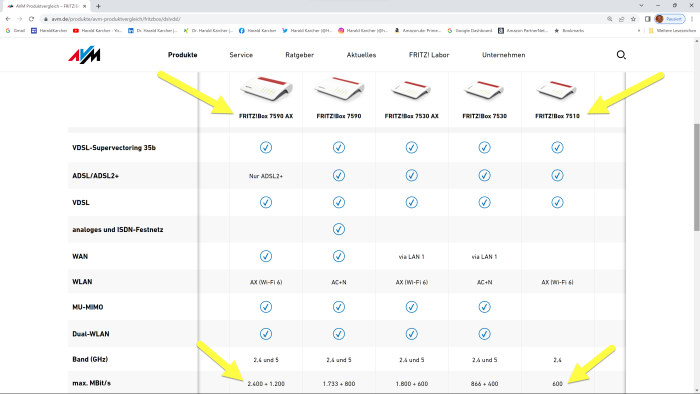Click the 'MU-MIMO' row label
Viewport: 700px width, 394px height.
coord(88,307)
